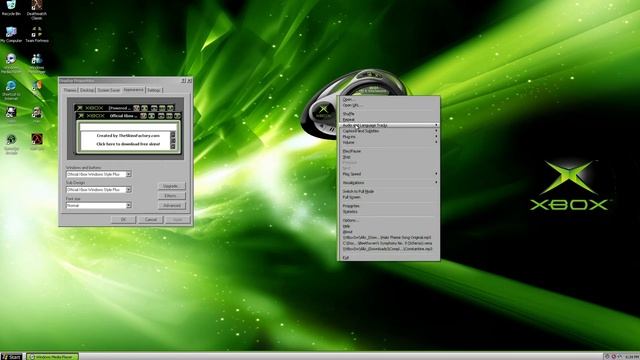Screen dimensions: 640x360
Task: Open recent file Beethoven's Symphony No. 9
Action: tap(389, 243)
